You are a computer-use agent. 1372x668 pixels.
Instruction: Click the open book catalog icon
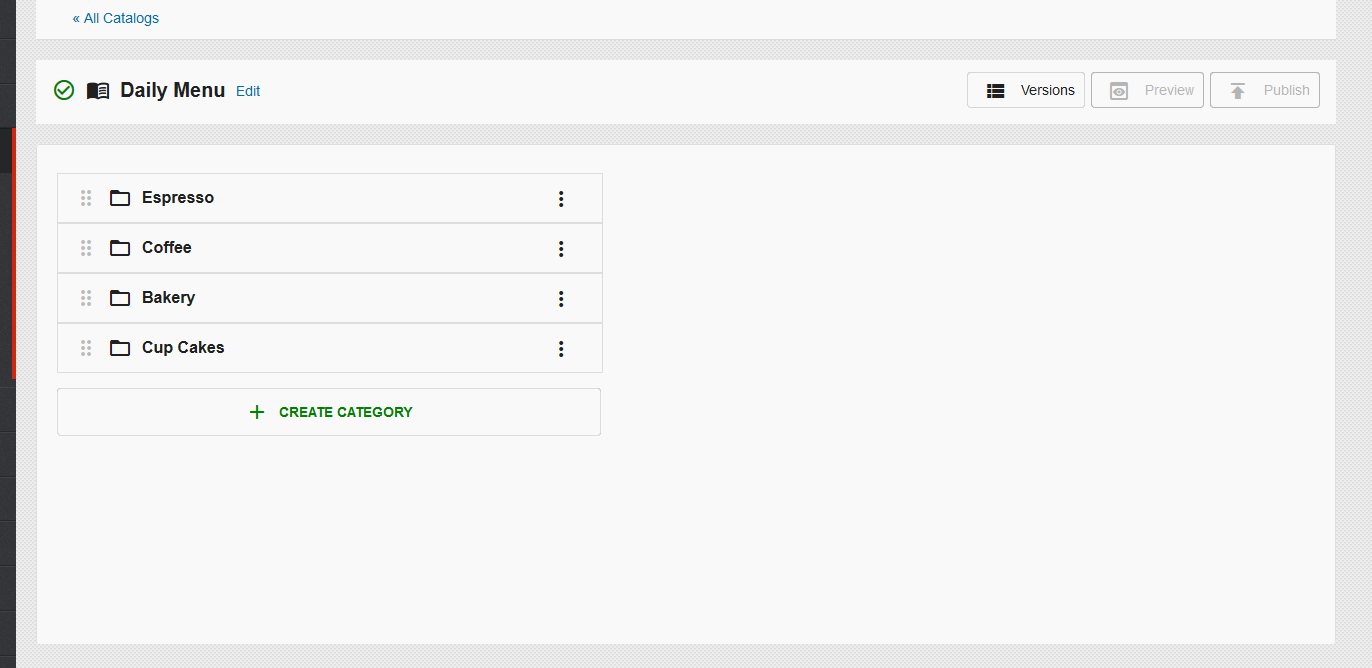(98, 91)
